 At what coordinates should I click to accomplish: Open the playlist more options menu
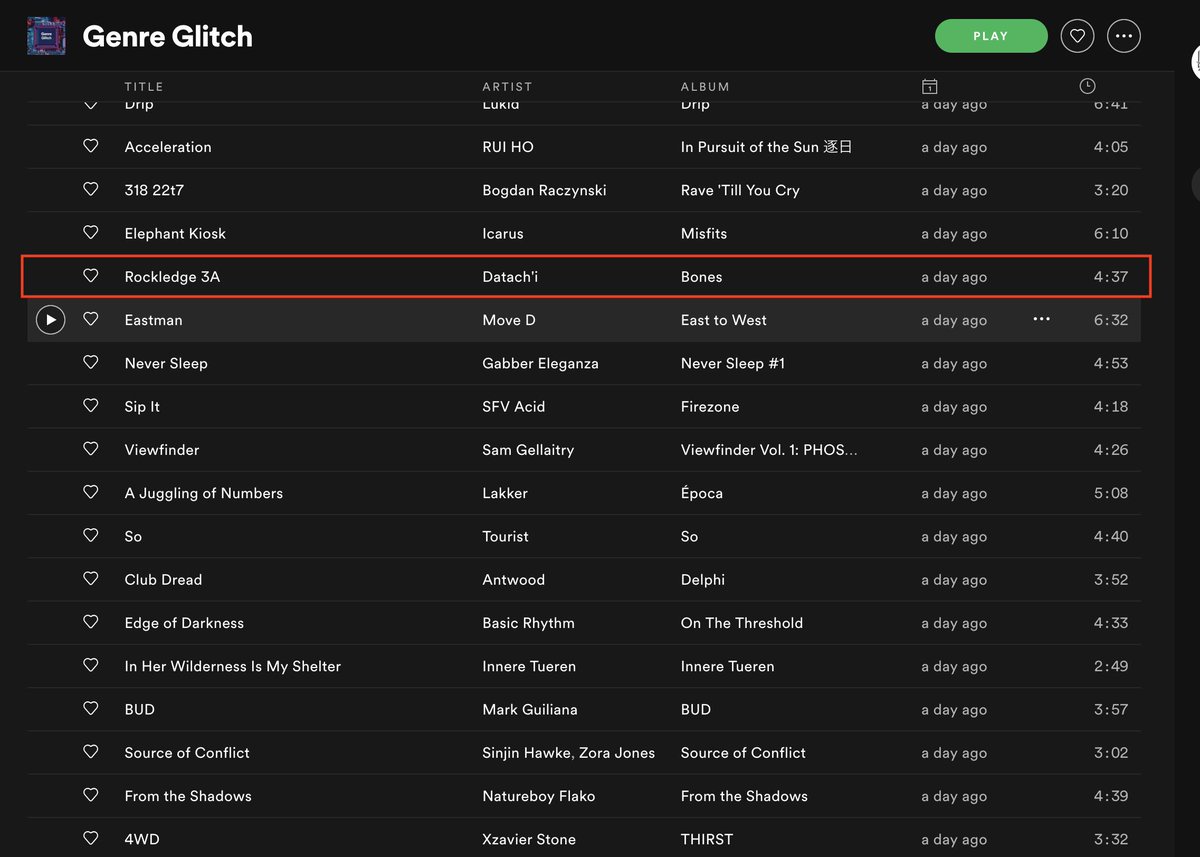click(1124, 36)
